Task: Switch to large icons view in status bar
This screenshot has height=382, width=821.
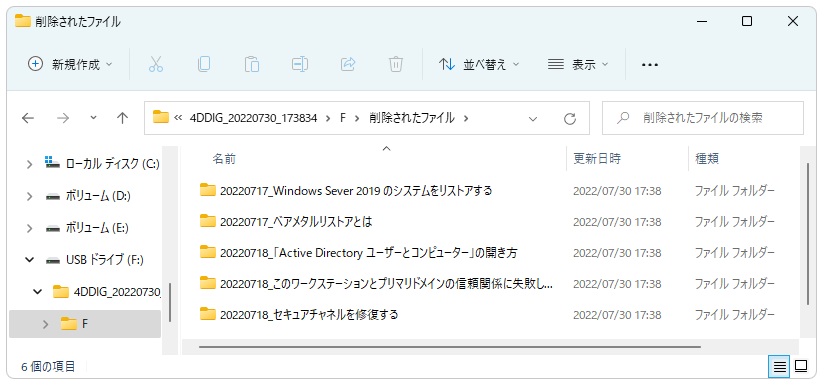Action: (x=801, y=367)
